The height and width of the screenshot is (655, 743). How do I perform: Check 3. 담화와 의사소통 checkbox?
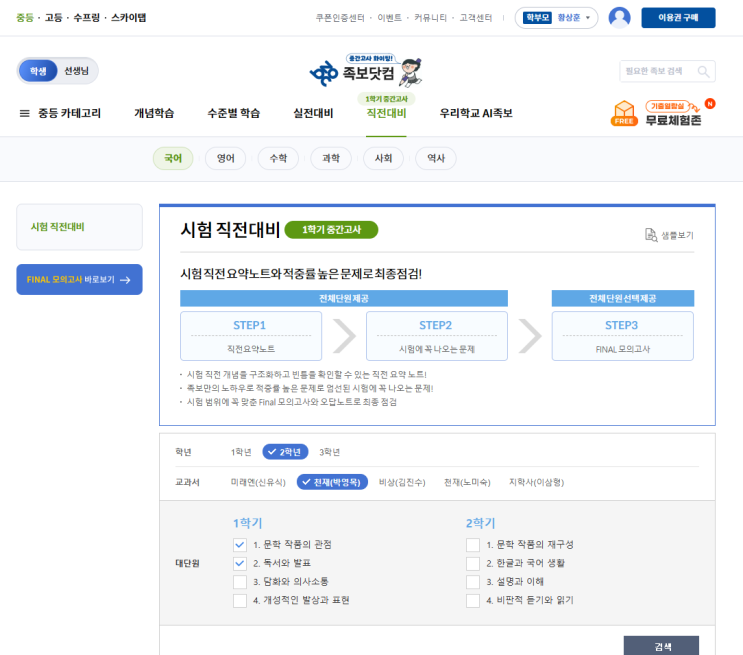click(240, 582)
